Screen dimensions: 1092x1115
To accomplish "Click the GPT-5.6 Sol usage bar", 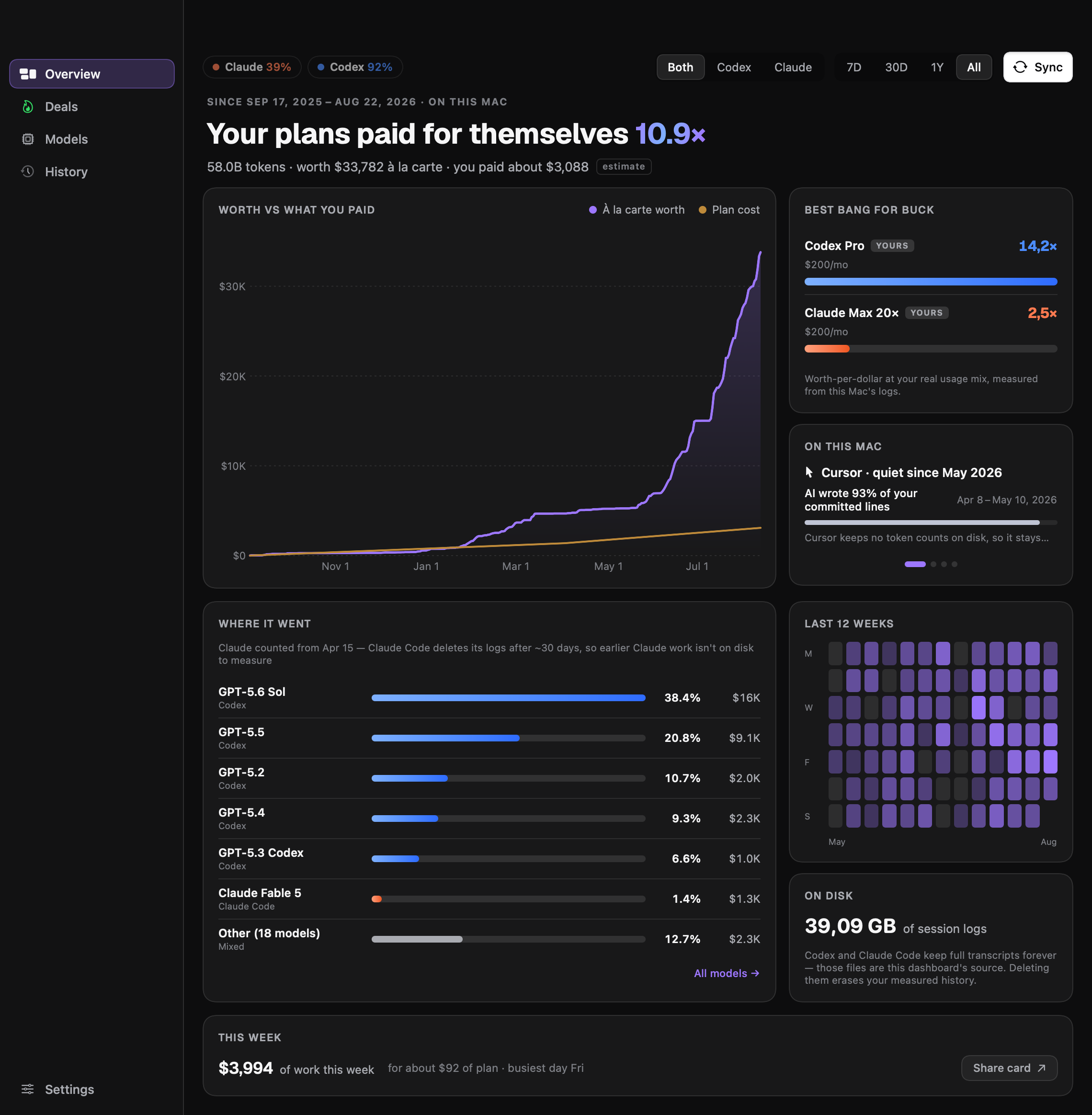I will 508,698.
